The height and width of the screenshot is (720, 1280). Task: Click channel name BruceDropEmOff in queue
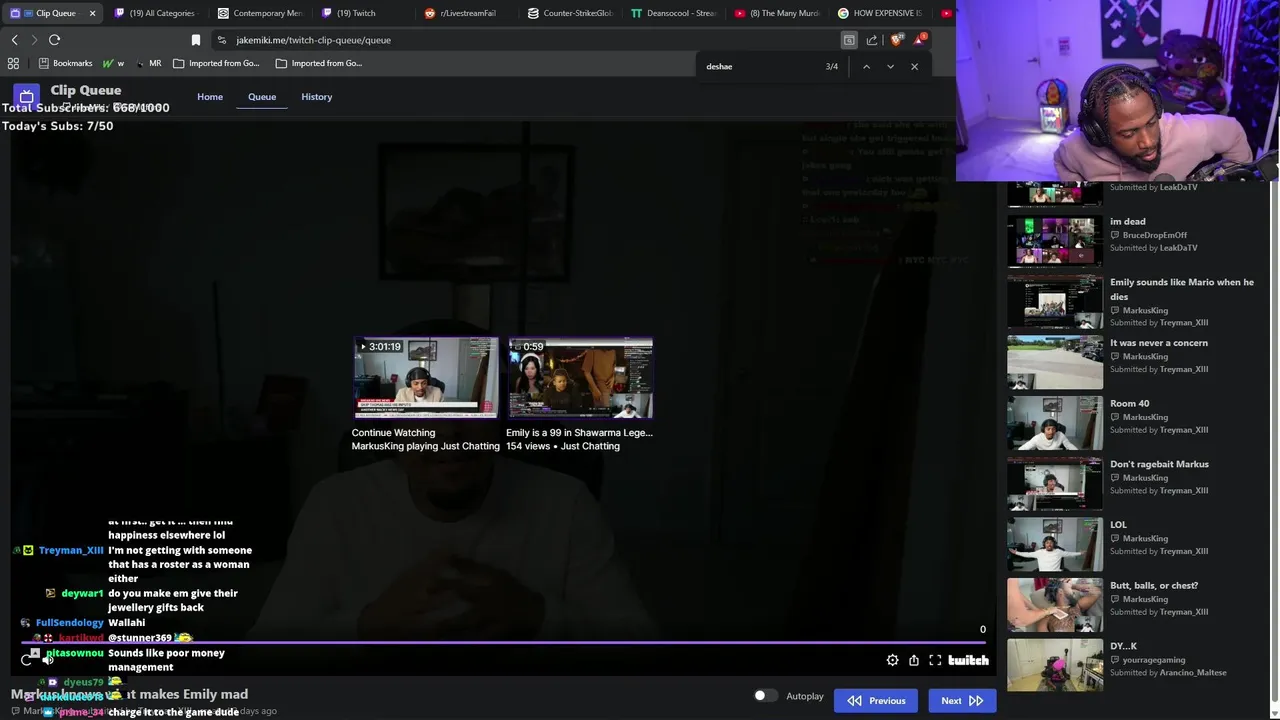coord(1155,235)
